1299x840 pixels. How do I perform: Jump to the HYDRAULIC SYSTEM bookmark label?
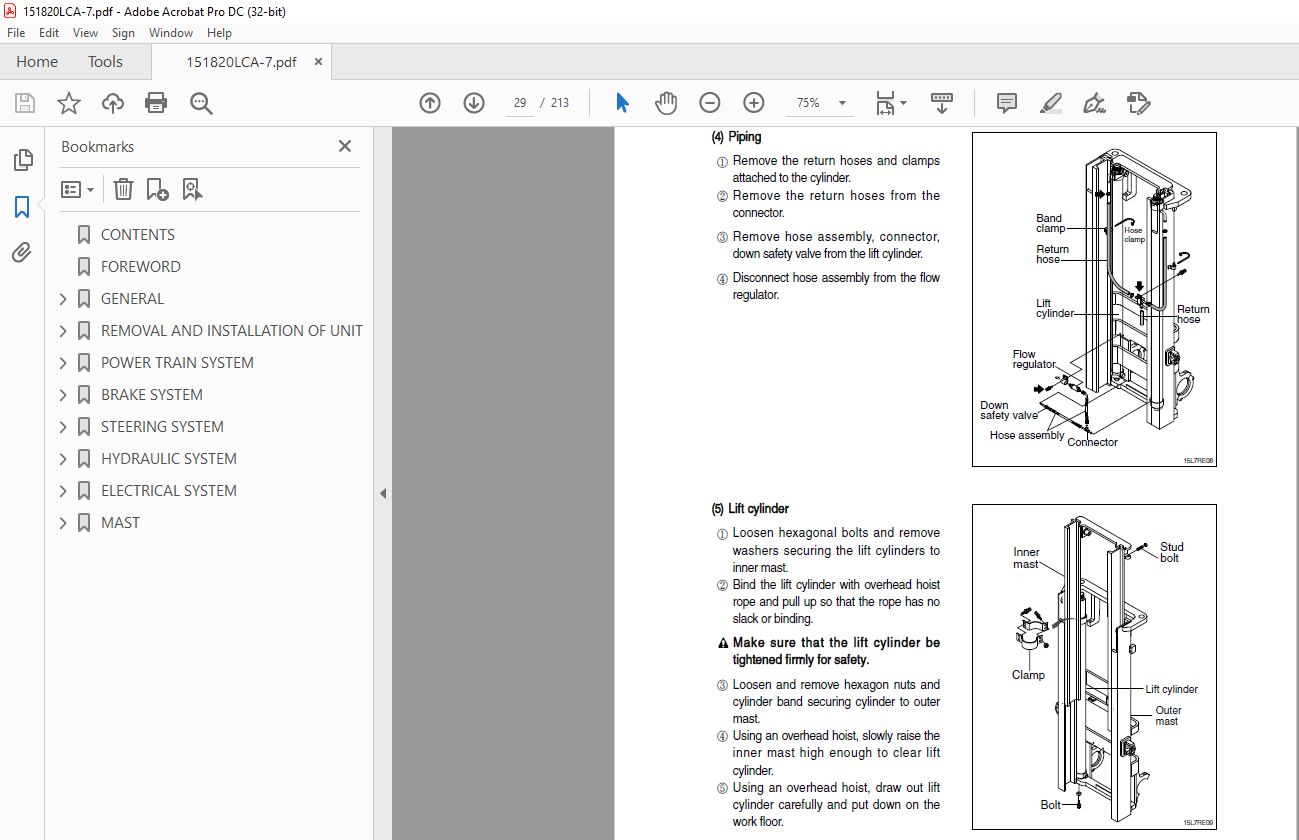coord(169,459)
